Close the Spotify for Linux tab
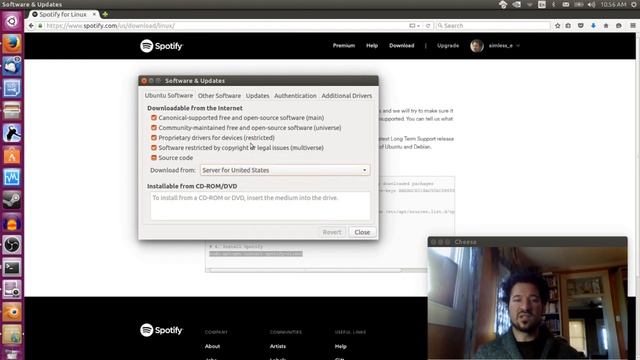This screenshot has height=360, width=640. 94,14
